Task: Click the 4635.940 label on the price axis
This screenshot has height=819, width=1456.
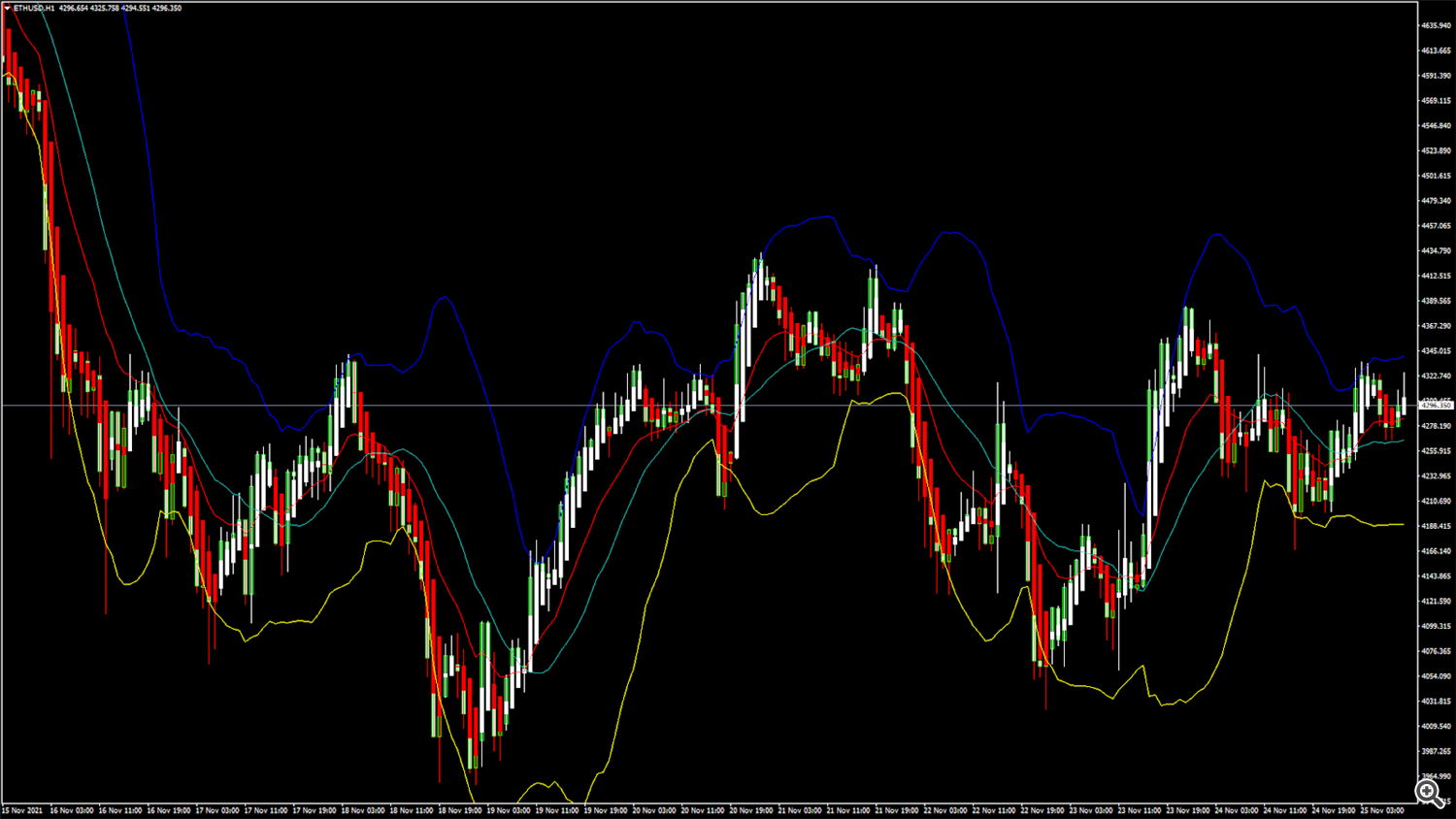Action: 1436,25
